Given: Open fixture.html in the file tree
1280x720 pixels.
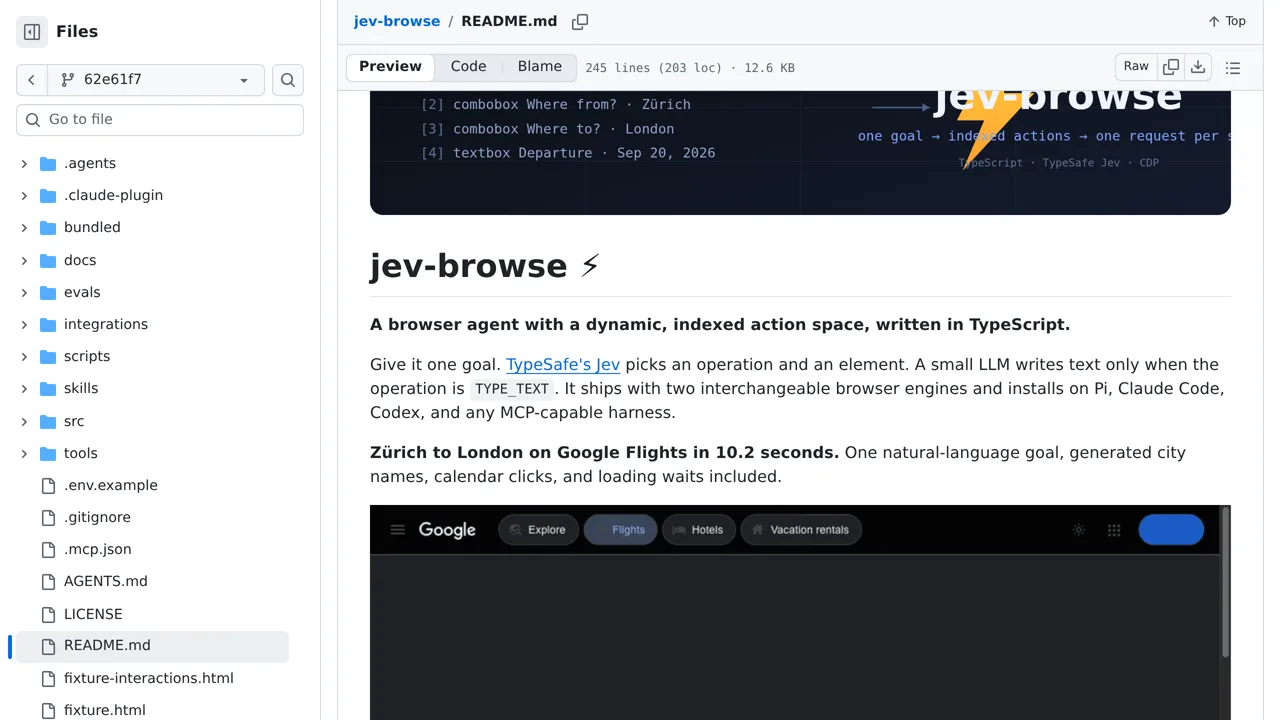Looking at the screenshot, I should [105, 710].
